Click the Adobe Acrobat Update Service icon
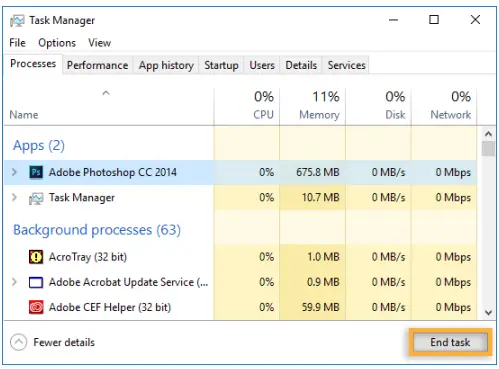 36,283
